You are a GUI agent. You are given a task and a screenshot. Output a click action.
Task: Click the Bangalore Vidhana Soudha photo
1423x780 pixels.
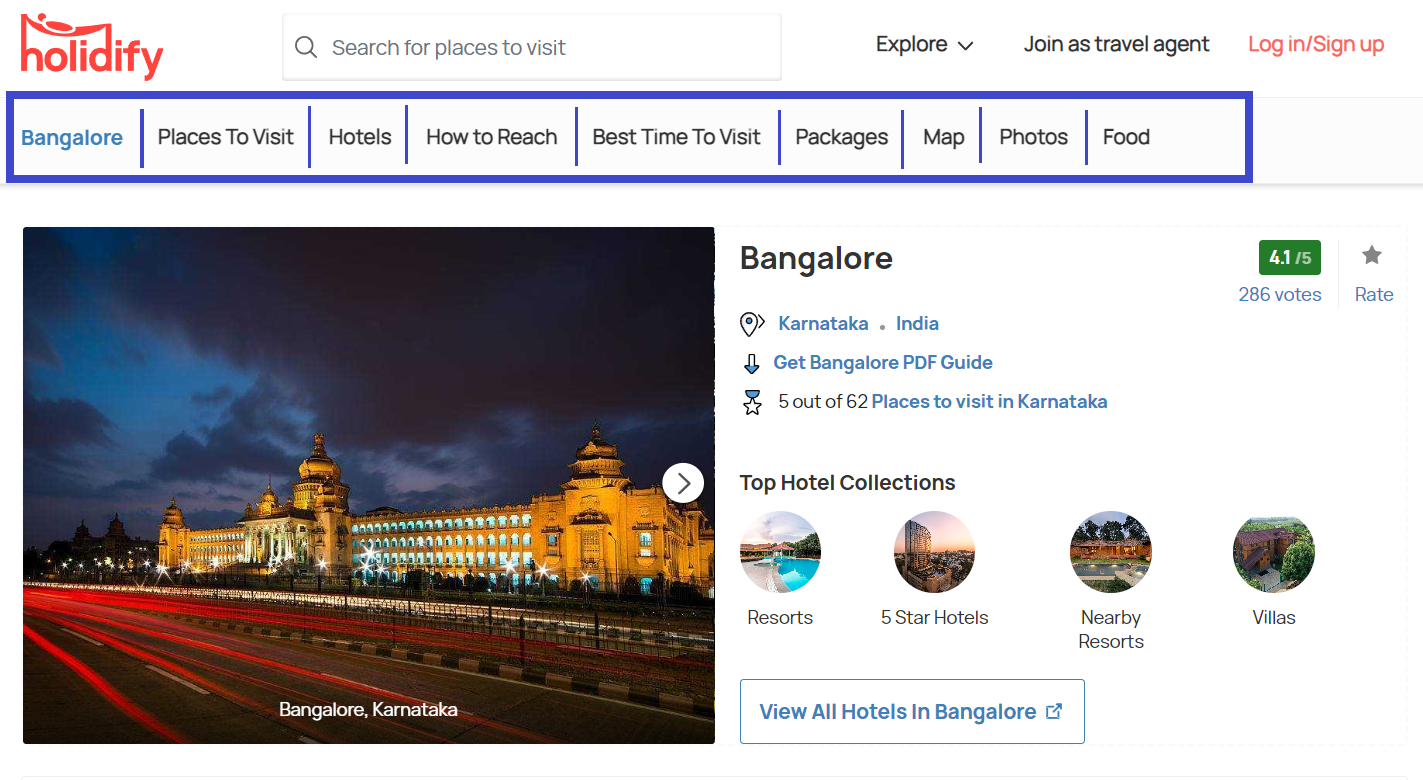point(369,485)
